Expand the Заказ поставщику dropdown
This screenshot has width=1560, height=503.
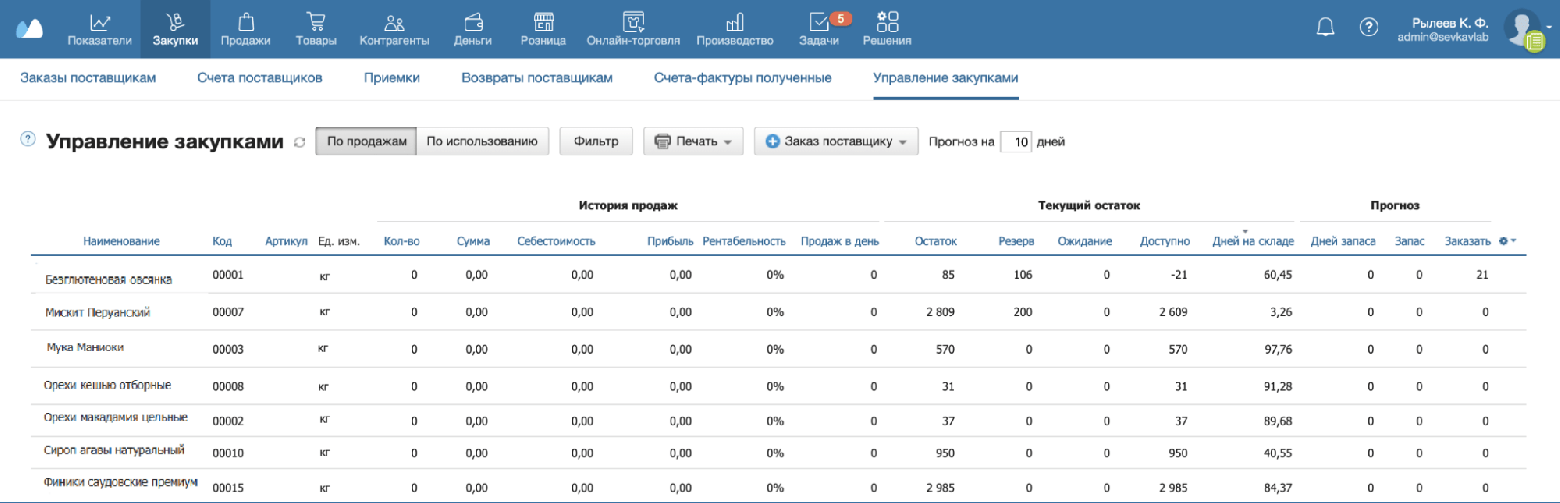coord(836,142)
